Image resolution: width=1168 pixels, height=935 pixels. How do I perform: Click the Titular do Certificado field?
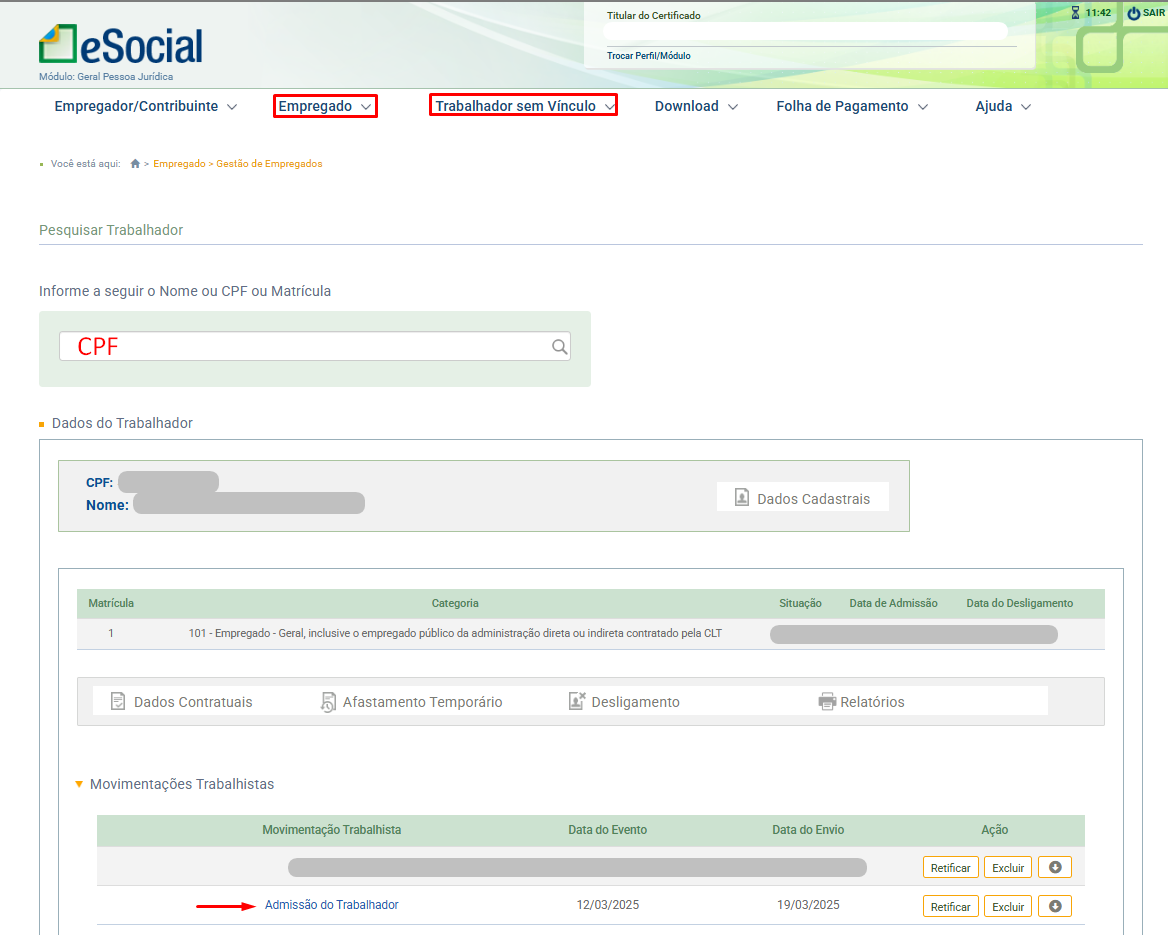805,31
